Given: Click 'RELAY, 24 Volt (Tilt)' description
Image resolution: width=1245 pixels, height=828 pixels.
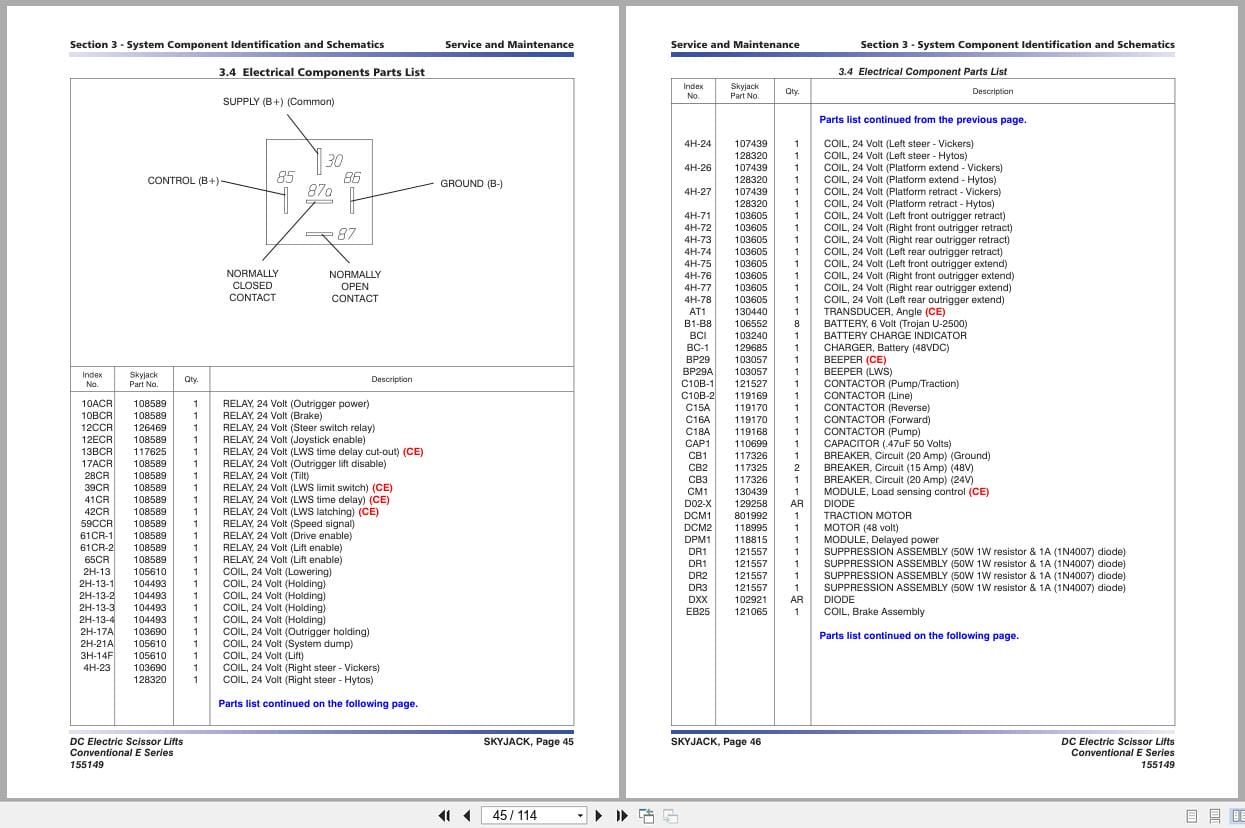Looking at the screenshot, I should point(266,476).
